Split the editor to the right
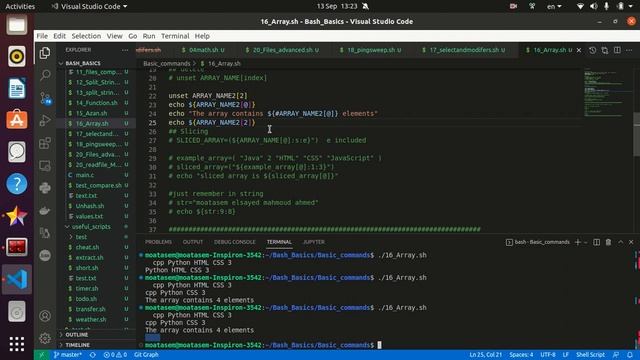Image resolution: width=640 pixels, height=360 pixels. click(617, 50)
